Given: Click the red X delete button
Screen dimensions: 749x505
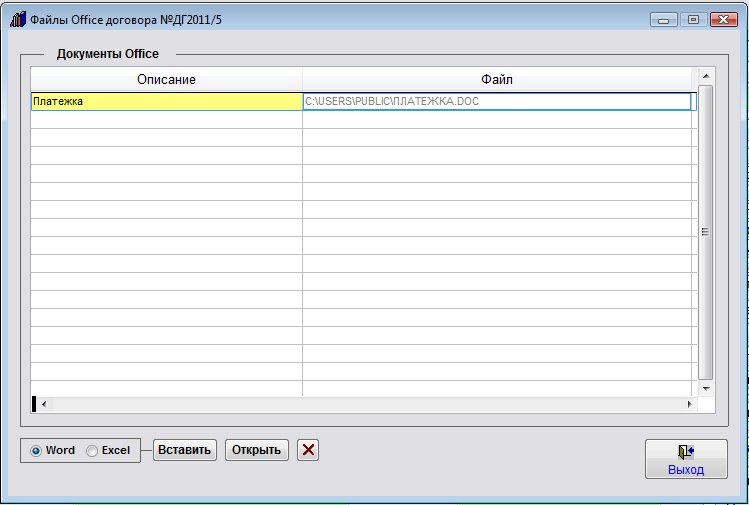Looking at the screenshot, I should pos(308,450).
